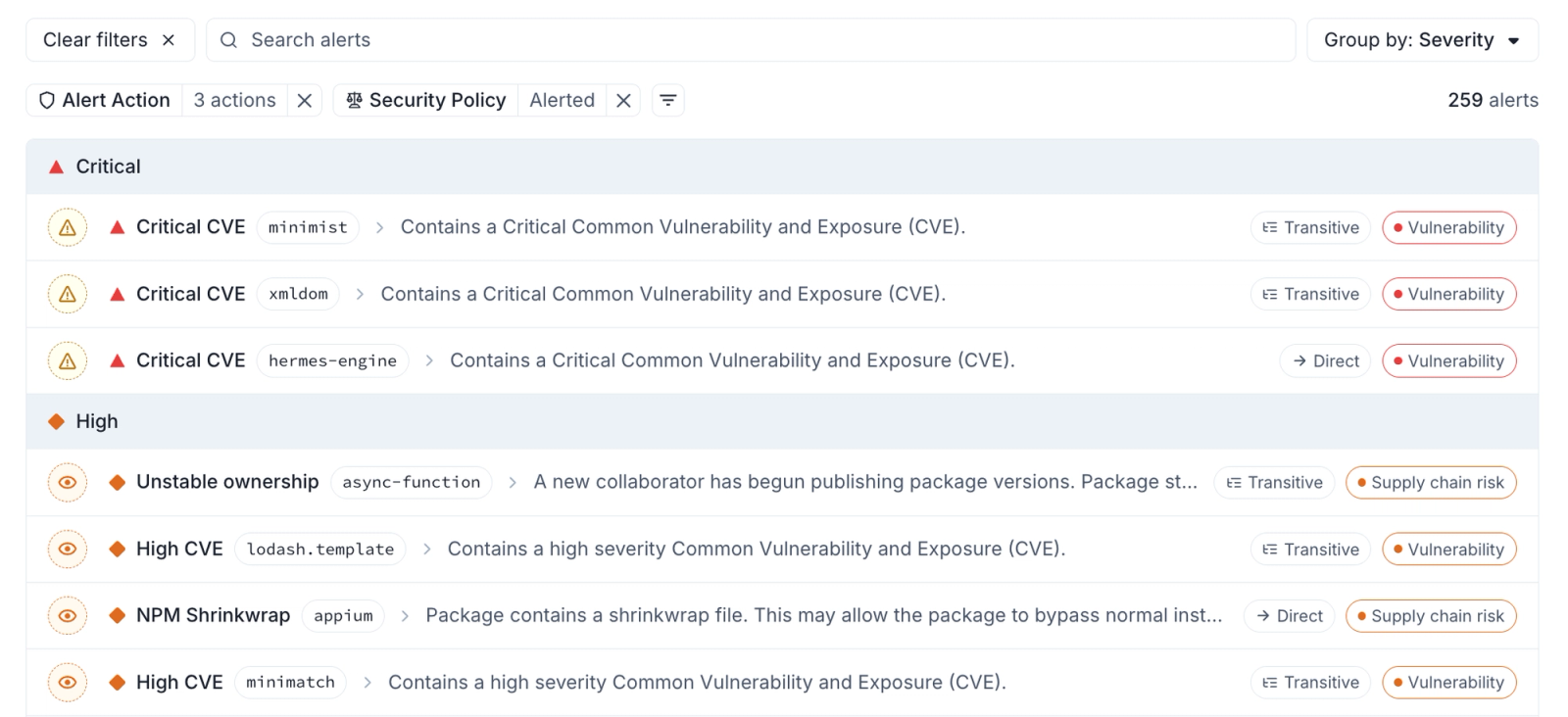Expand chevron after appium tag
1568x717 pixels.
pyautogui.click(x=405, y=615)
